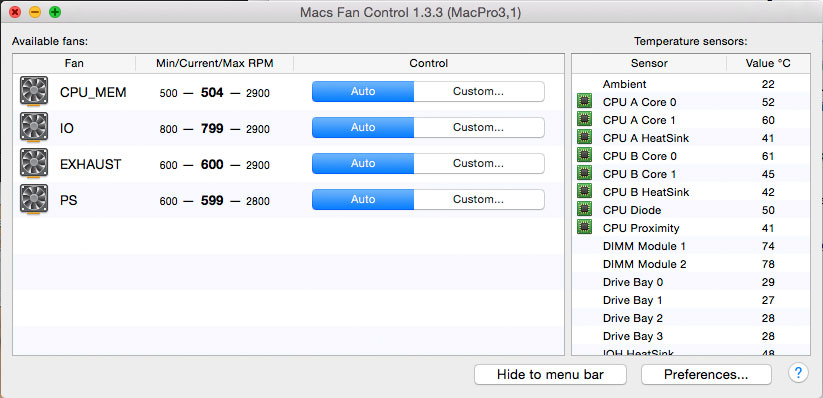Click the chip icon beside CPU B Core 1
The width and height of the screenshot is (823, 398).
click(x=584, y=173)
